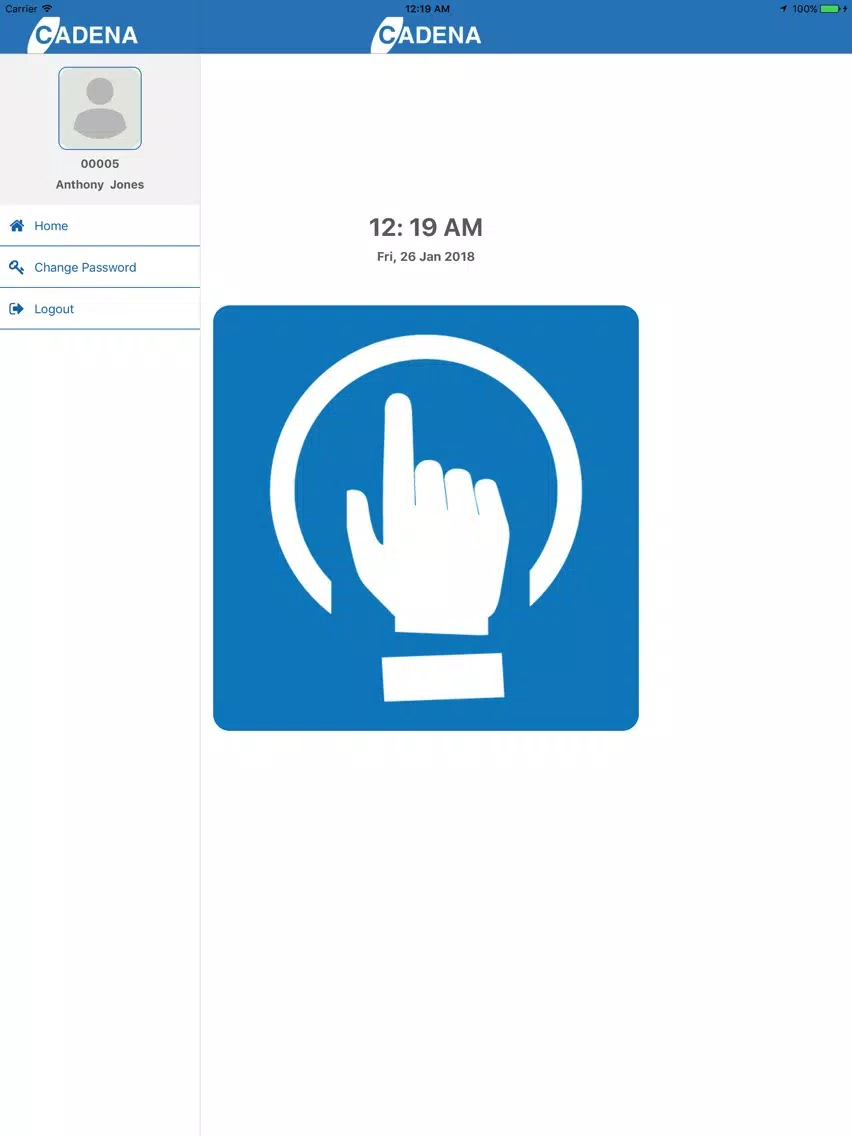Tap the user profile avatar photo
The width and height of the screenshot is (852, 1136).
pyautogui.click(x=100, y=108)
